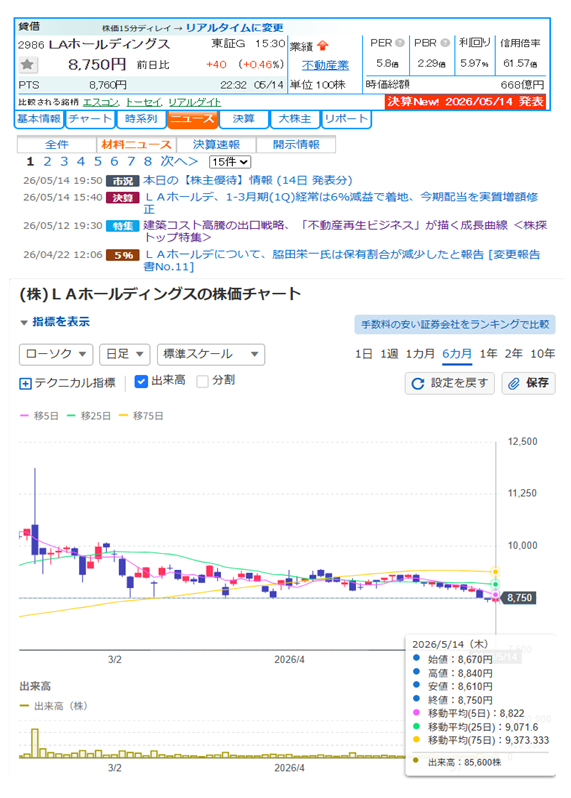Go to news page 2

point(47,162)
